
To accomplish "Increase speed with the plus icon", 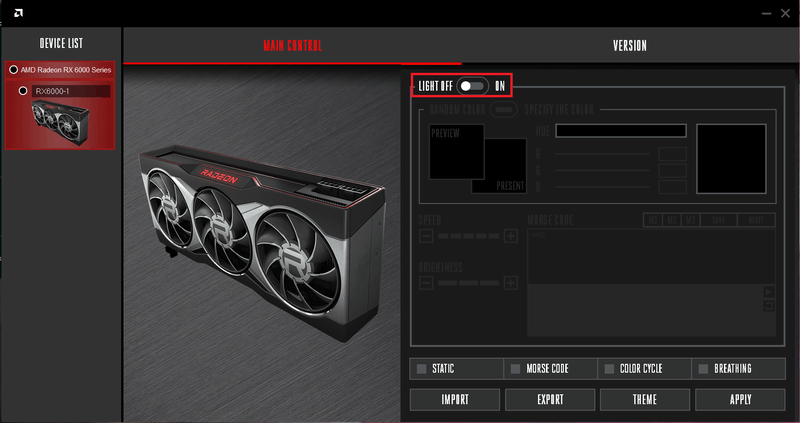I will coord(511,236).
